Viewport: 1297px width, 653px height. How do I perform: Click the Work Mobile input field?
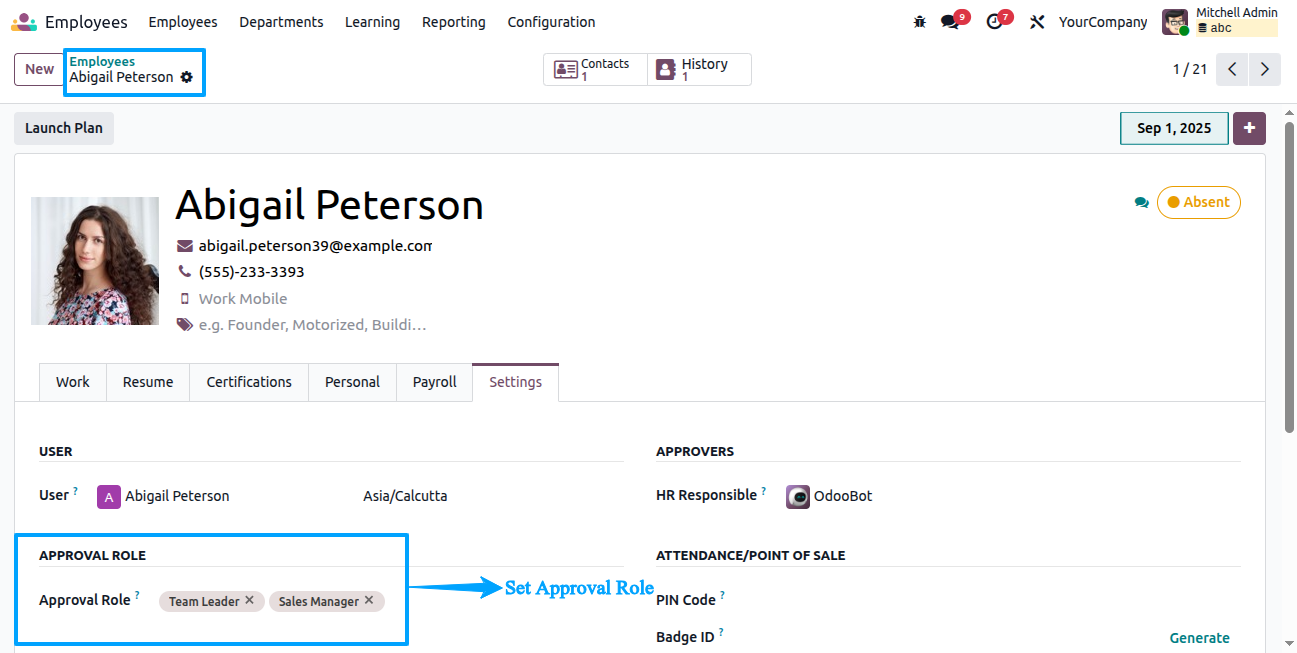(x=315, y=299)
